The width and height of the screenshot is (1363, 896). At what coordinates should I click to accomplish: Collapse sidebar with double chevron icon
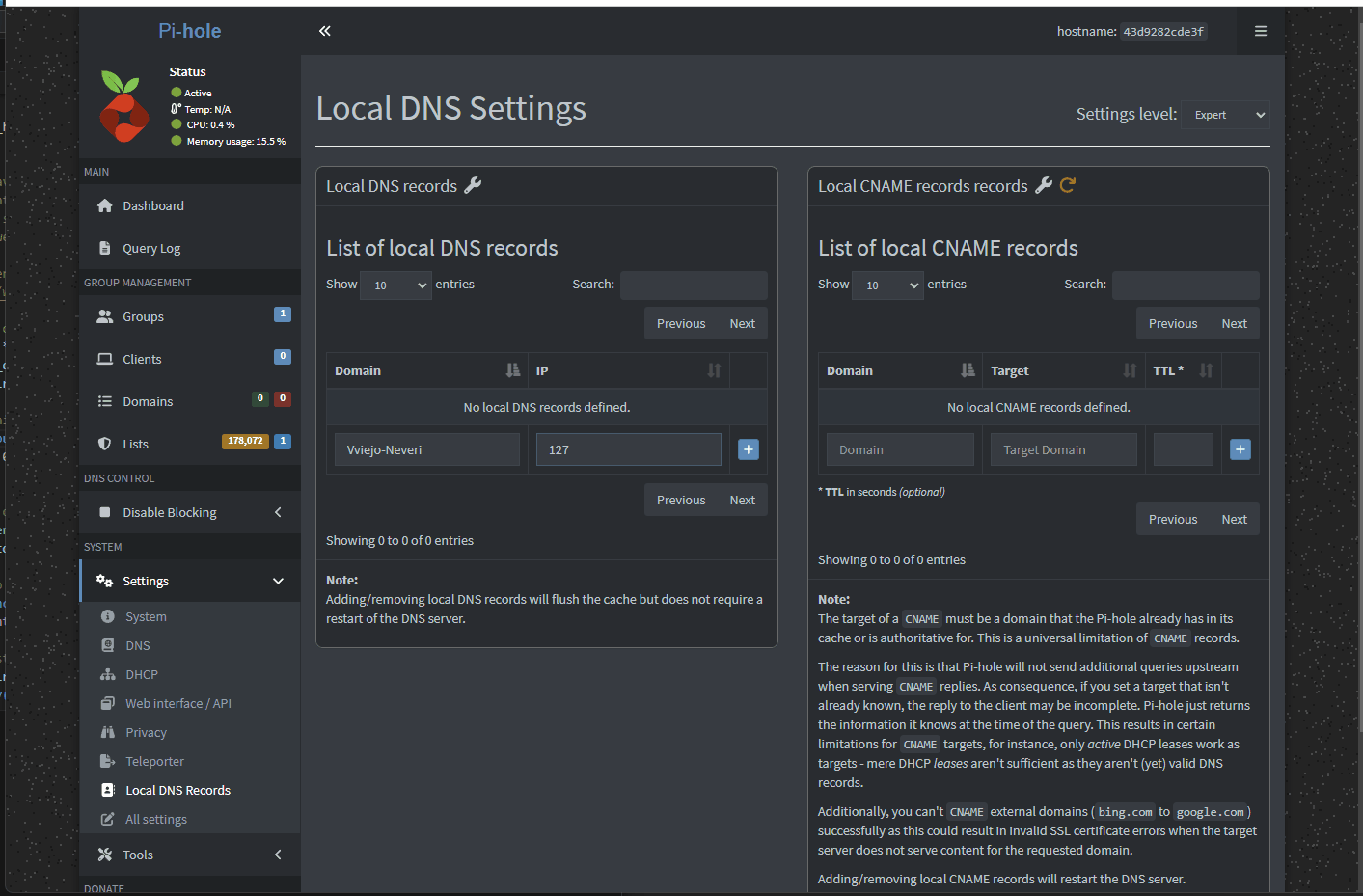tap(325, 31)
